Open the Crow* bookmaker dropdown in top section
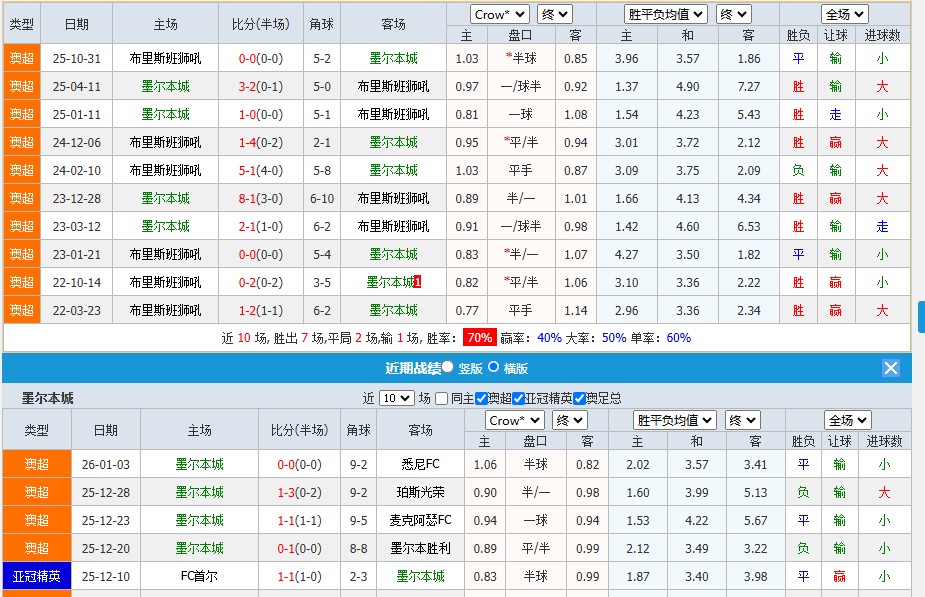The height and width of the screenshot is (597, 925). pos(499,14)
